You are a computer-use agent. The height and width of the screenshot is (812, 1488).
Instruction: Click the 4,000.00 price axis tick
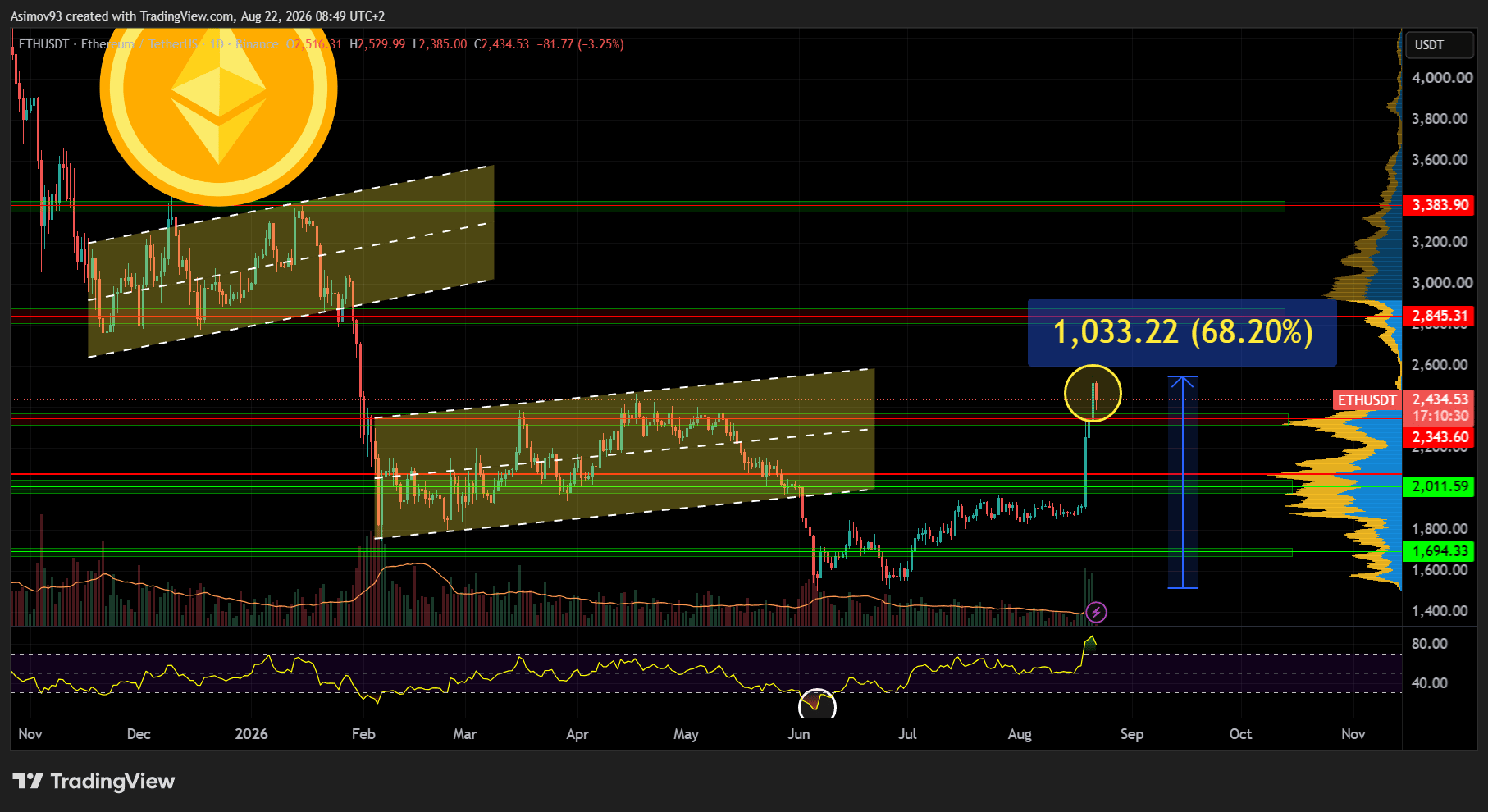coord(1441,78)
